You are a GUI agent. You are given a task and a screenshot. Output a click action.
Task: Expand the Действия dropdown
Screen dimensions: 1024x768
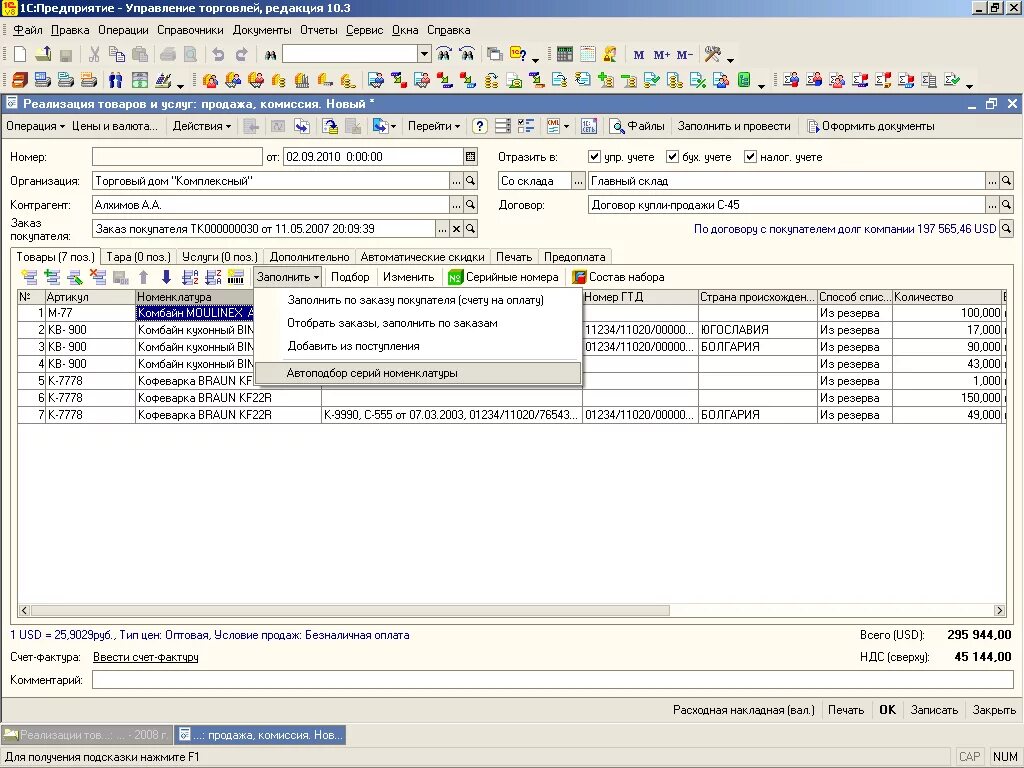pos(201,126)
